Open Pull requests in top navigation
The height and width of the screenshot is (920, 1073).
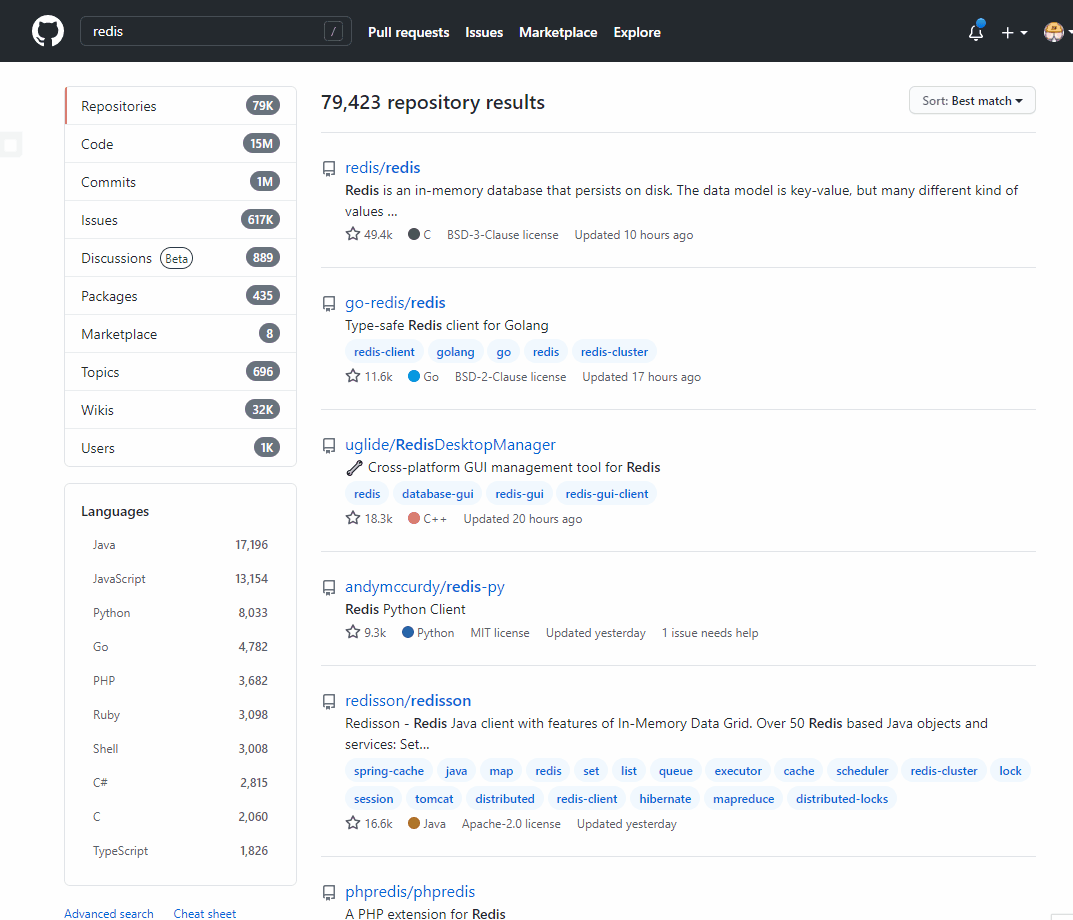(x=408, y=32)
